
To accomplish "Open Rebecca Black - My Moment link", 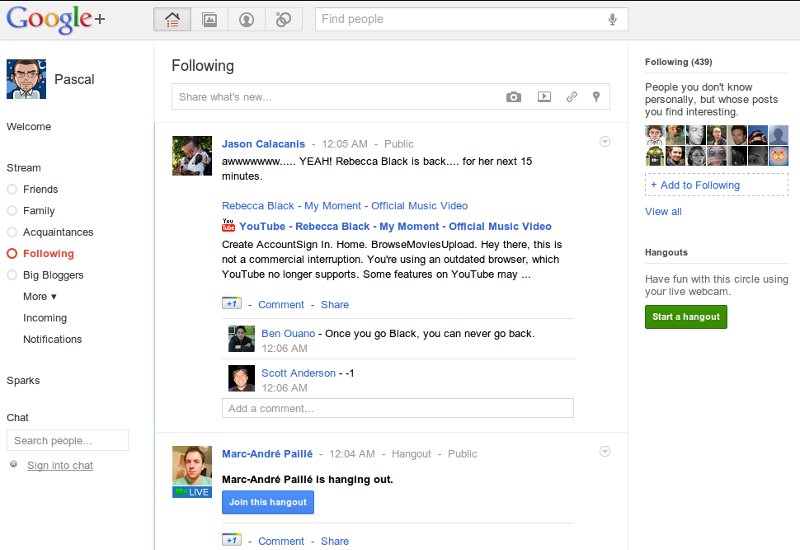I will click(345, 206).
